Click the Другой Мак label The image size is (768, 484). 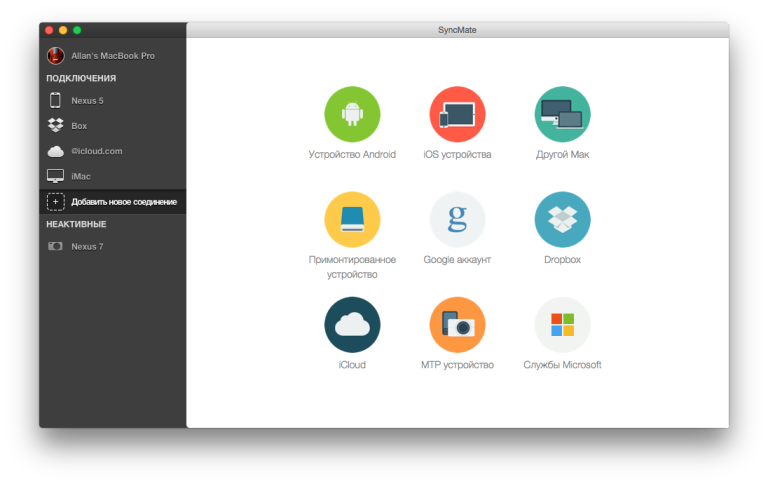(x=562, y=154)
